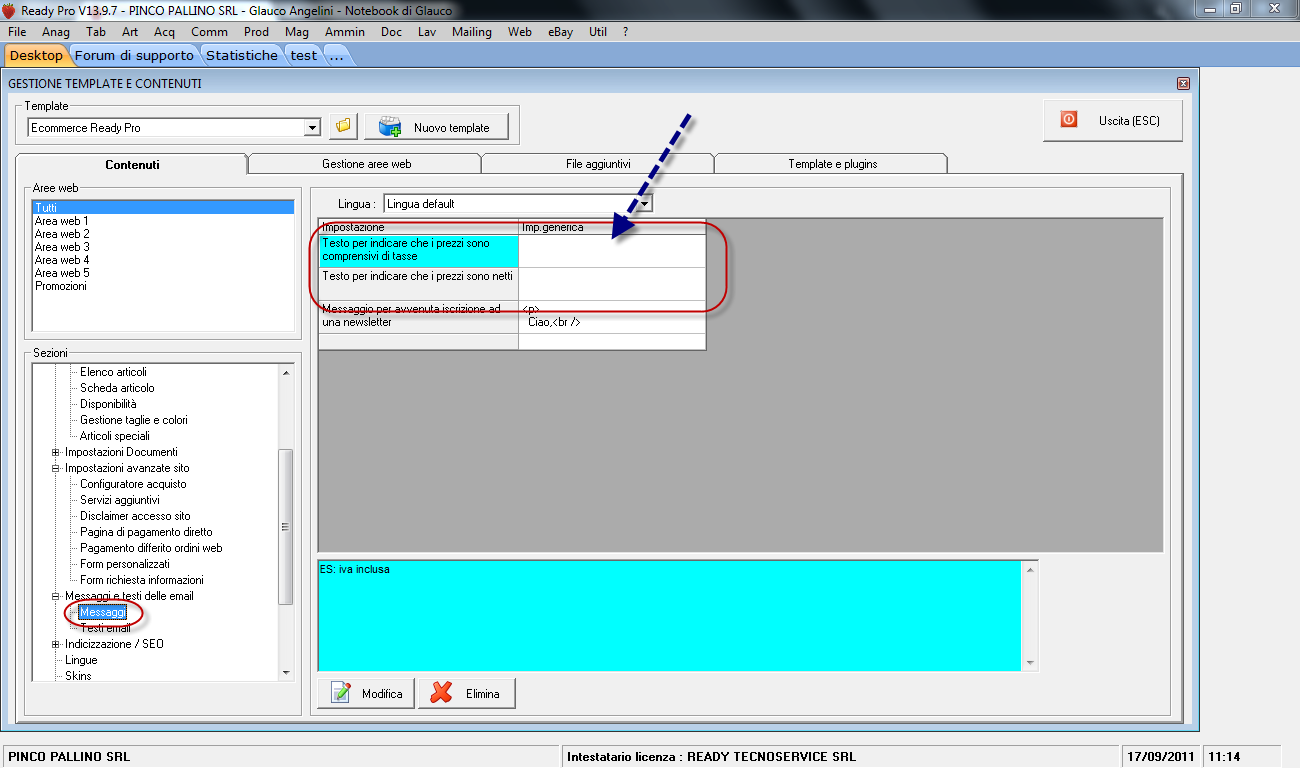Open the Lingua dropdown arrow
This screenshot has height=768, width=1300.
[x=645, y=204]
